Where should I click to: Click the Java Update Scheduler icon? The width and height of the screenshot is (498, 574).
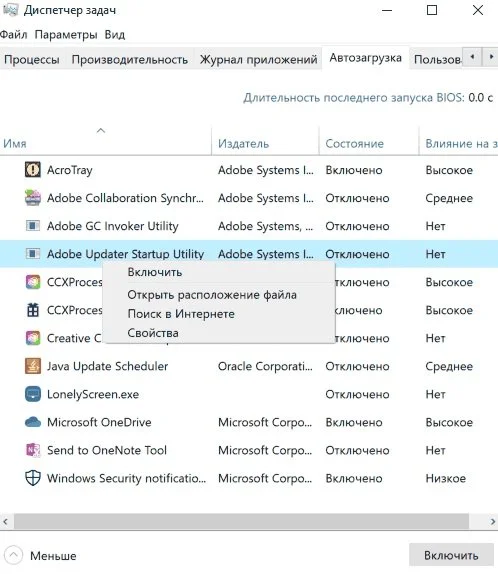click(x=33, y=366)
